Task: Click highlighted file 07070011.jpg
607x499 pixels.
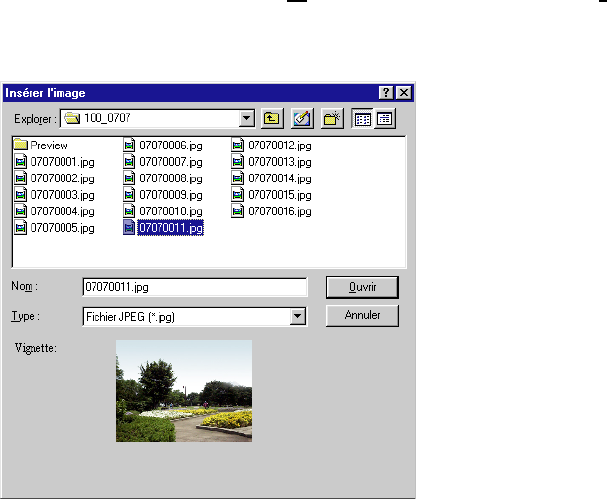Action: 163,228
